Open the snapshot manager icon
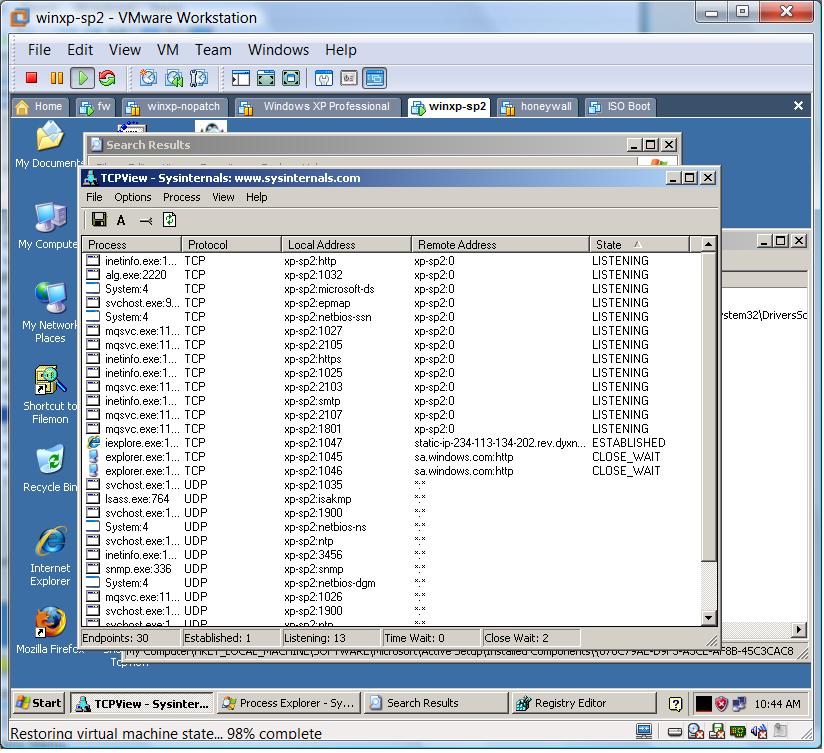The image size is (824, 753). [199, 78]
